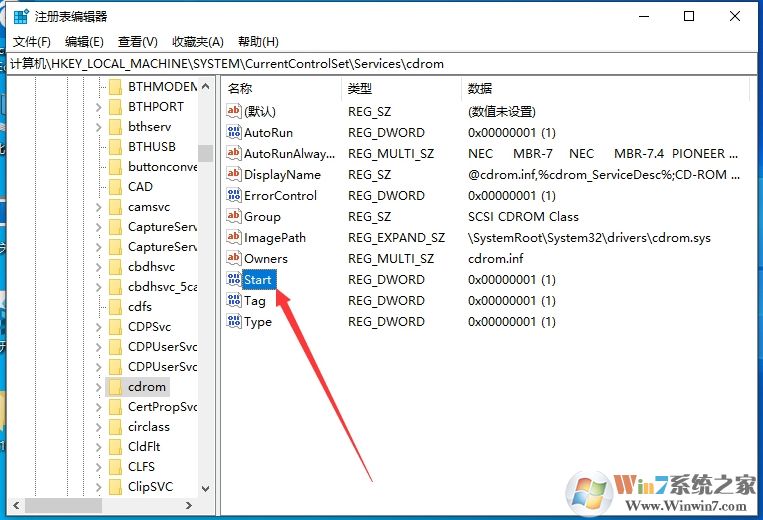Click the cbdhsvc folder icon

click(x=115, y=267)
